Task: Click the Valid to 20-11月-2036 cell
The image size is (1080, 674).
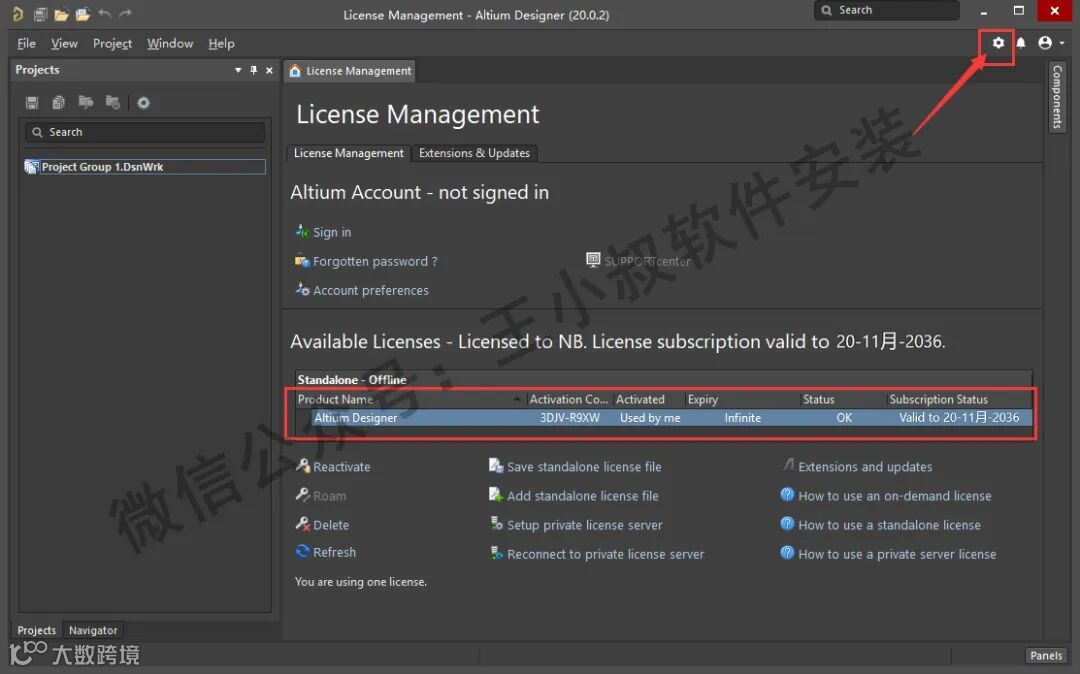Action: (959, 418)
